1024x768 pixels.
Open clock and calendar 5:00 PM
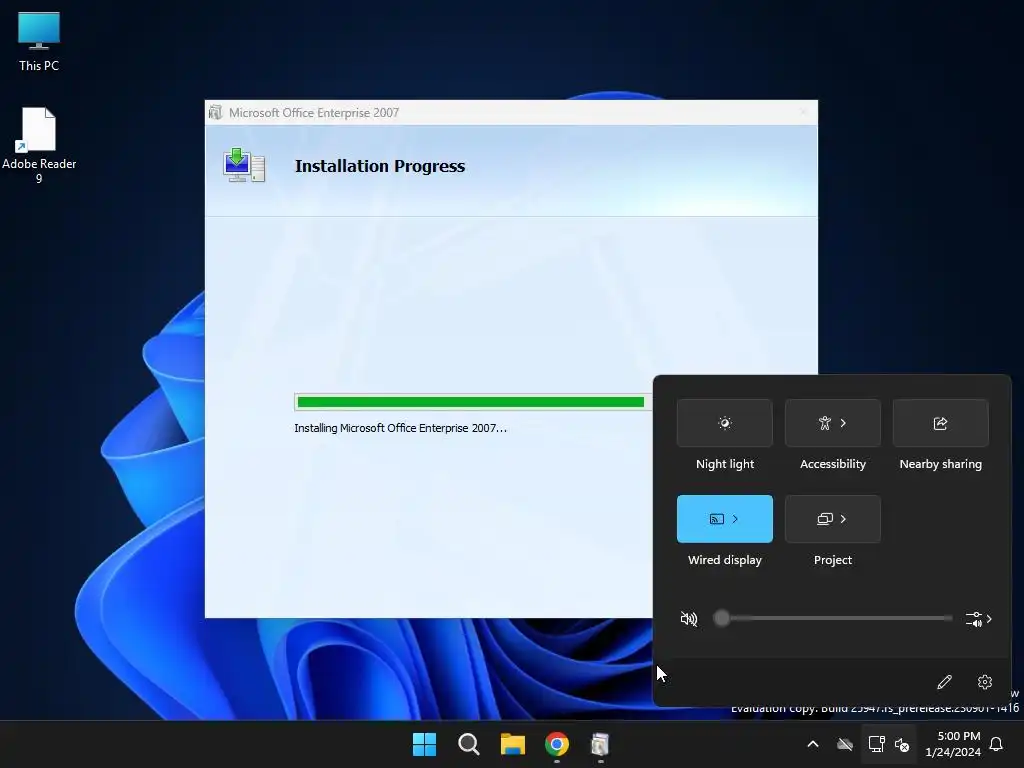pos(953,744)
